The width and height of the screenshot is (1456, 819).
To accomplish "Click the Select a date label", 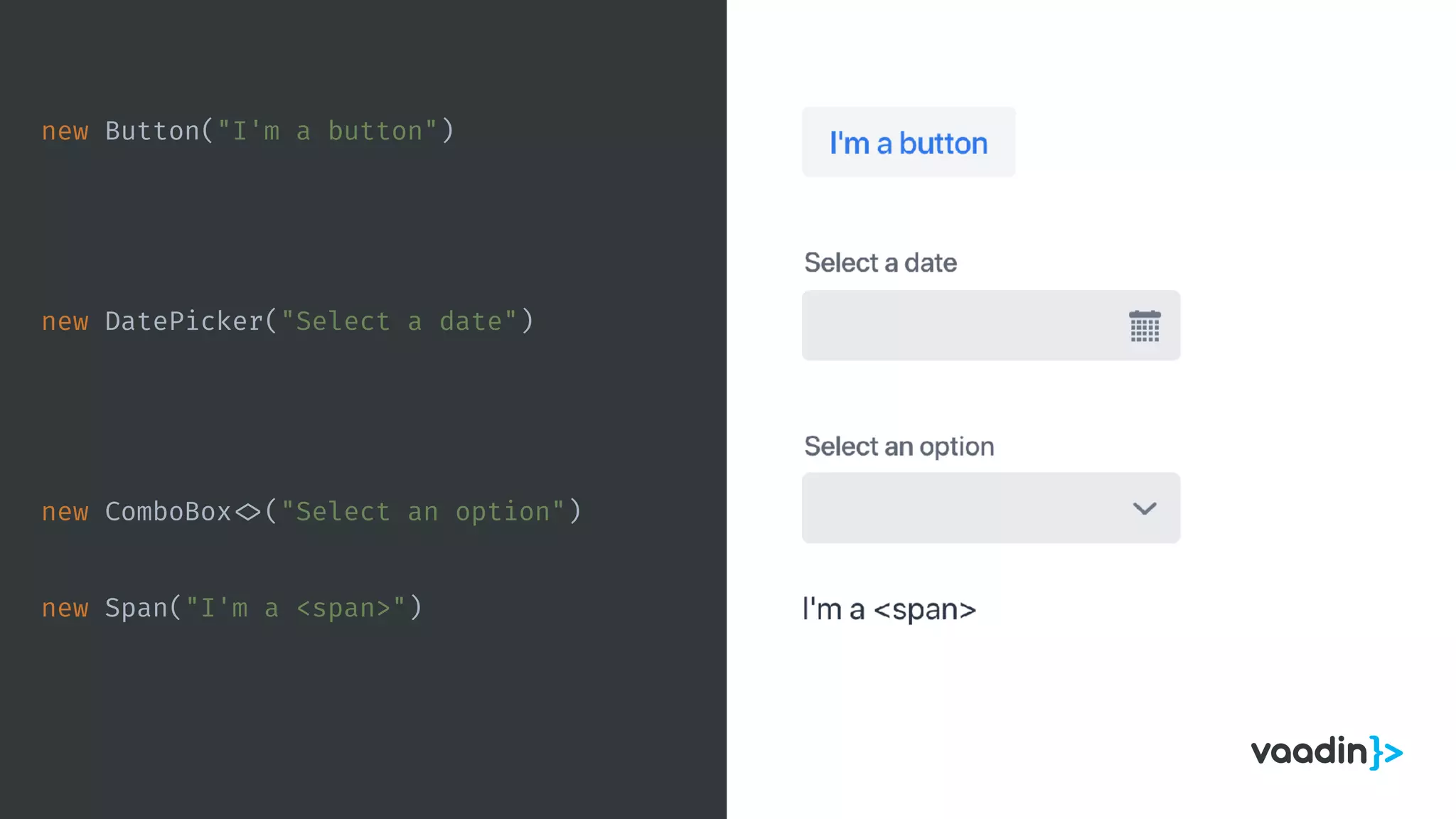I will (x=880, y=263).
